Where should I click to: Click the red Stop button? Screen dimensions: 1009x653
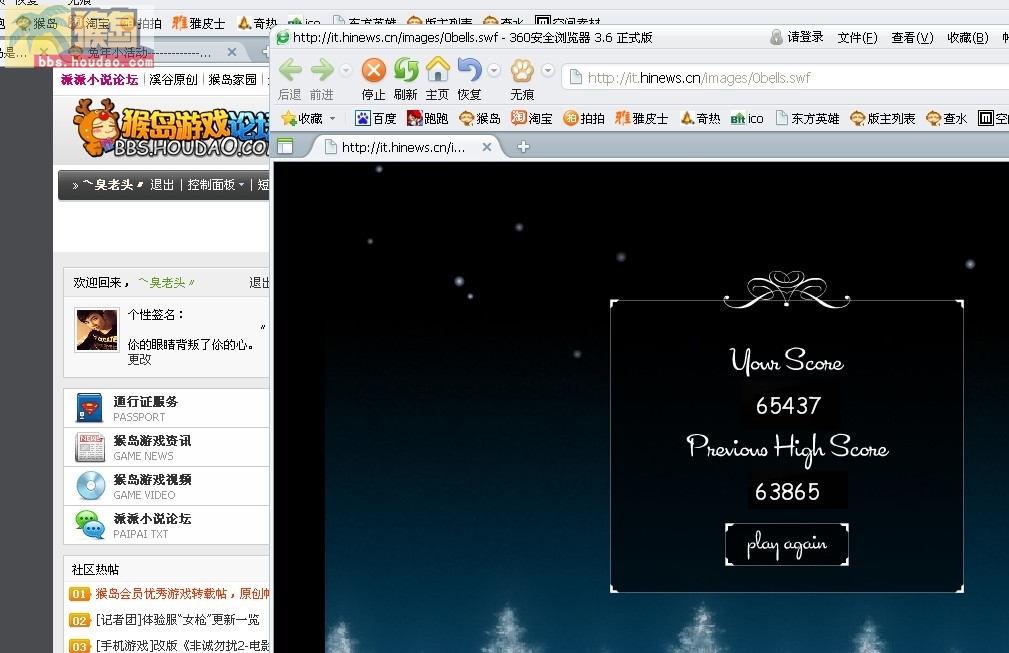[373, 69]
